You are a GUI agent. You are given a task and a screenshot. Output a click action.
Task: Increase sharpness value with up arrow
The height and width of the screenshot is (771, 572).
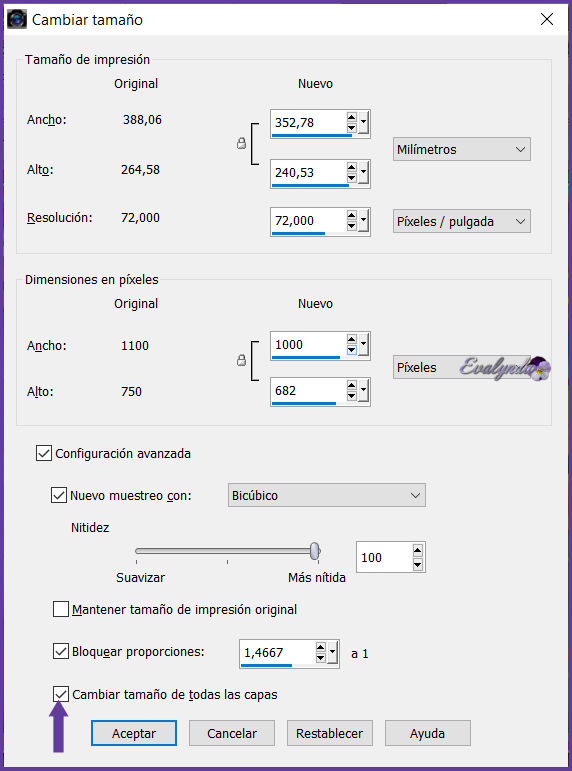(x=418, y=551)
